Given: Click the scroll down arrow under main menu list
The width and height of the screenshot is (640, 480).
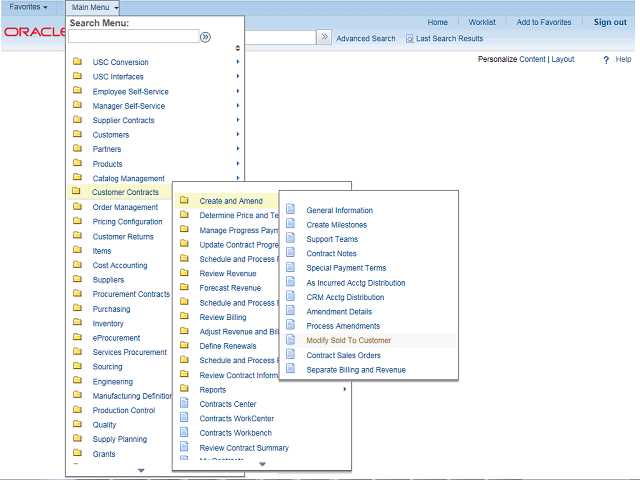Looking at the screenshot, I should coord(141,469).
